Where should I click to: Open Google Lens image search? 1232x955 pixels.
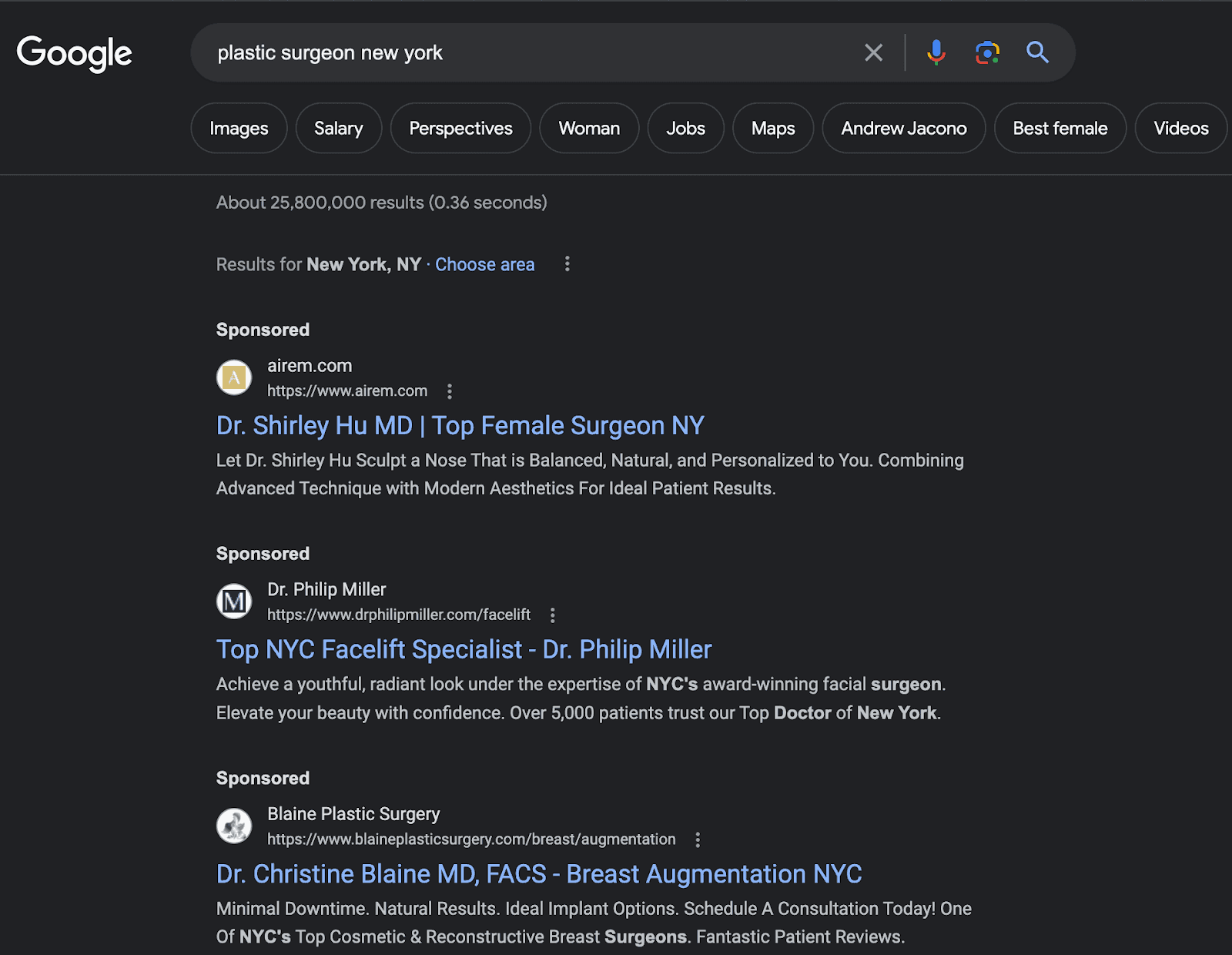click(987, 52)
